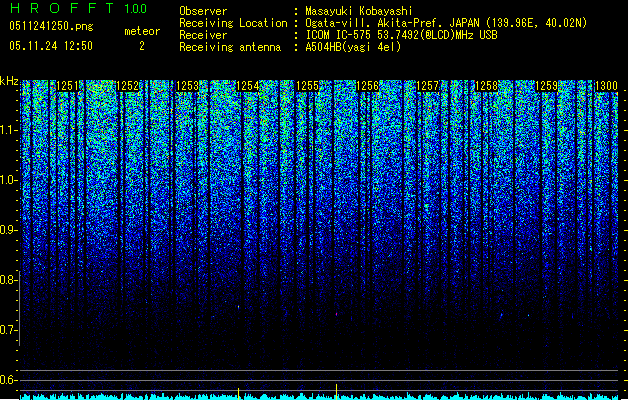Image resolution: width=629 pixels, height=400 pixels.
Task: Click the observer name Masayuki Kobayashi
Action: [x=359, y=11]
